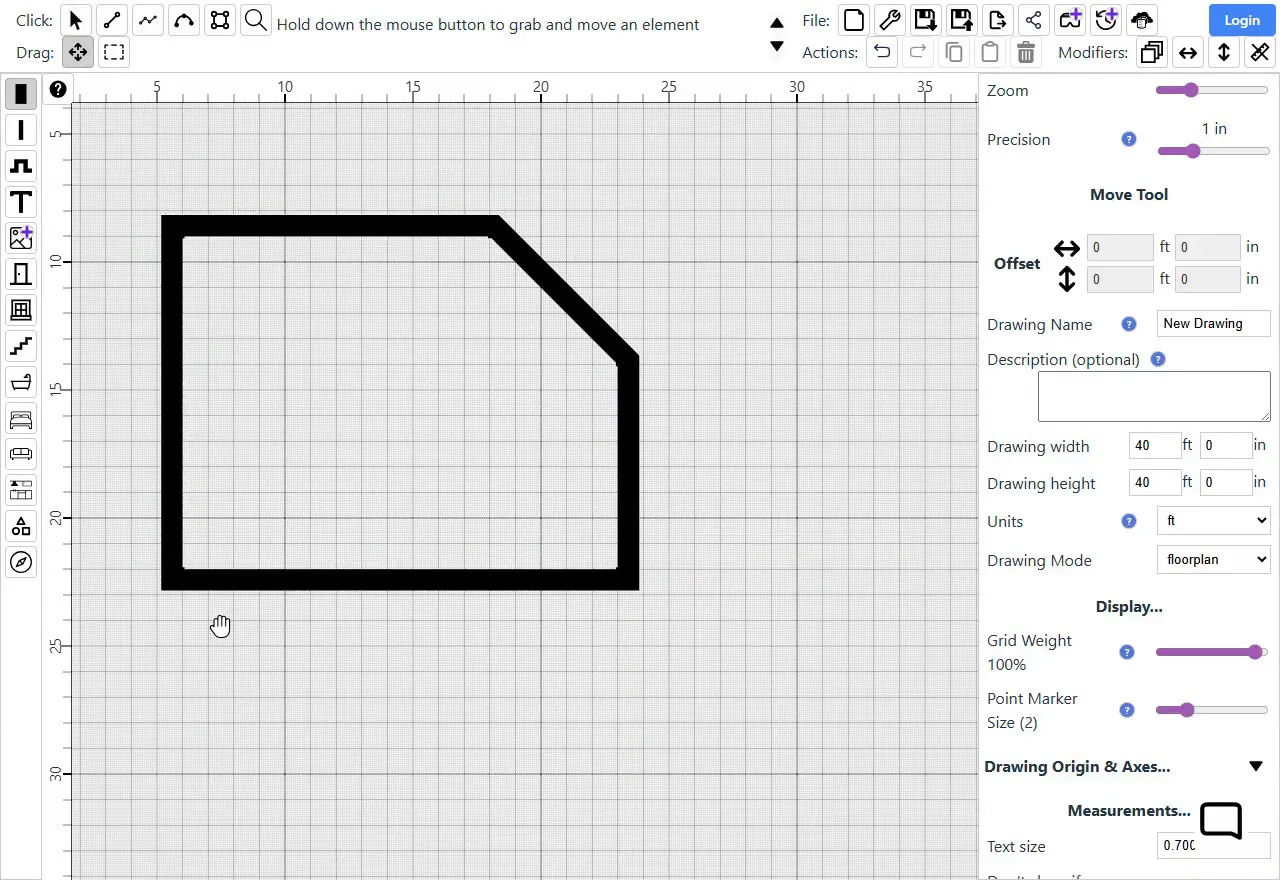
Task: Flip horizontally with the modifier arrow
Action: point(1188,52)
